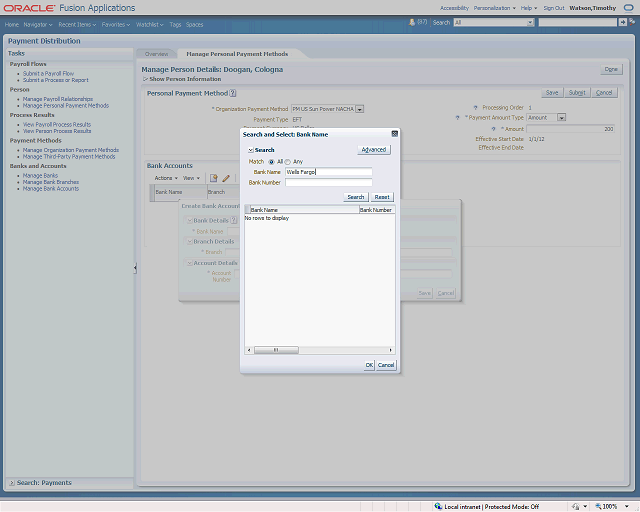Close the Search and Select dialog
This screenshot has width=640, height=512.
click(395, 134)
